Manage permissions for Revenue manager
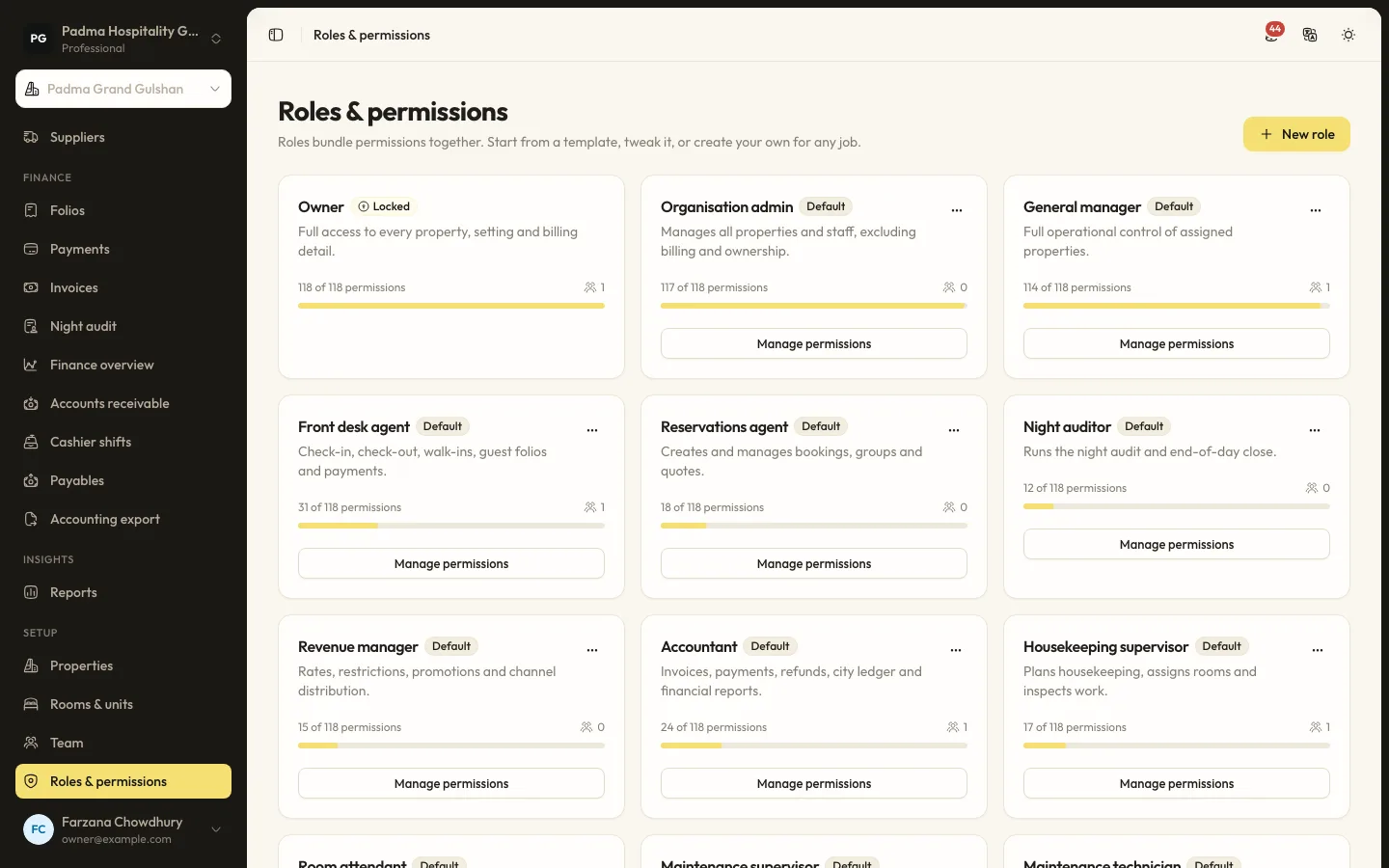This screenshot has width=1389, height=868. click(x=451, y=783)
